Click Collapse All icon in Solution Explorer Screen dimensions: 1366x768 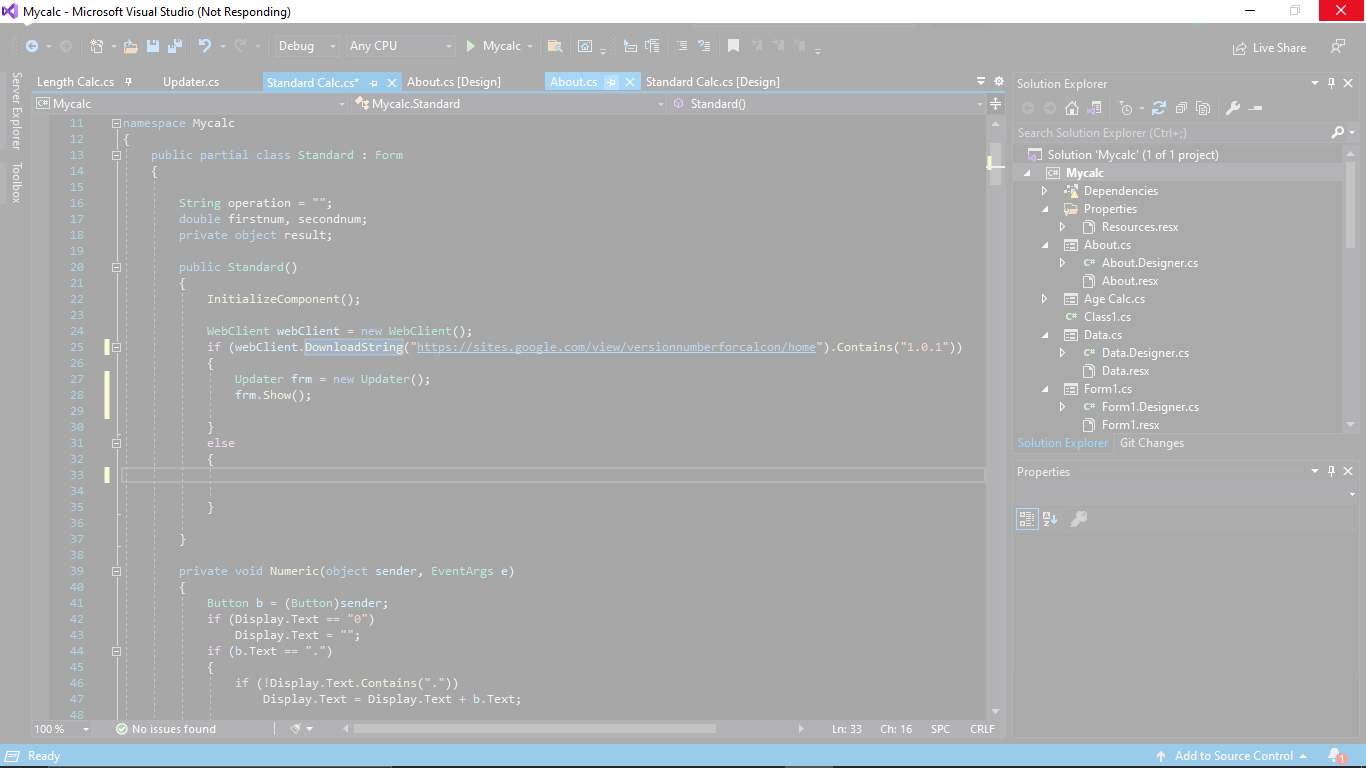1181,108
